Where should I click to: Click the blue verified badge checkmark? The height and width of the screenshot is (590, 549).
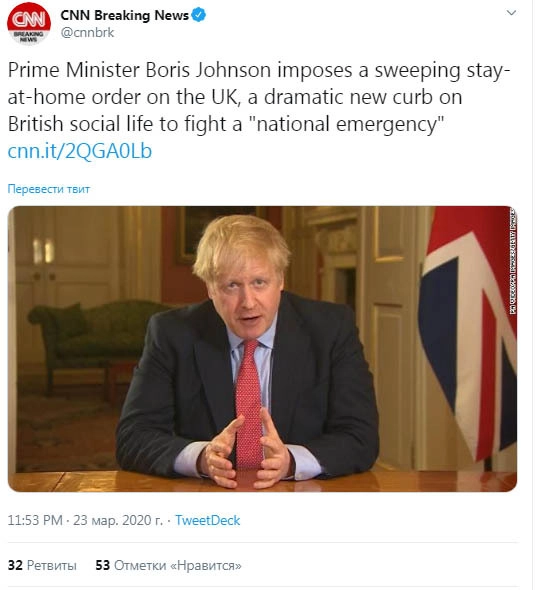pos(198,15)
